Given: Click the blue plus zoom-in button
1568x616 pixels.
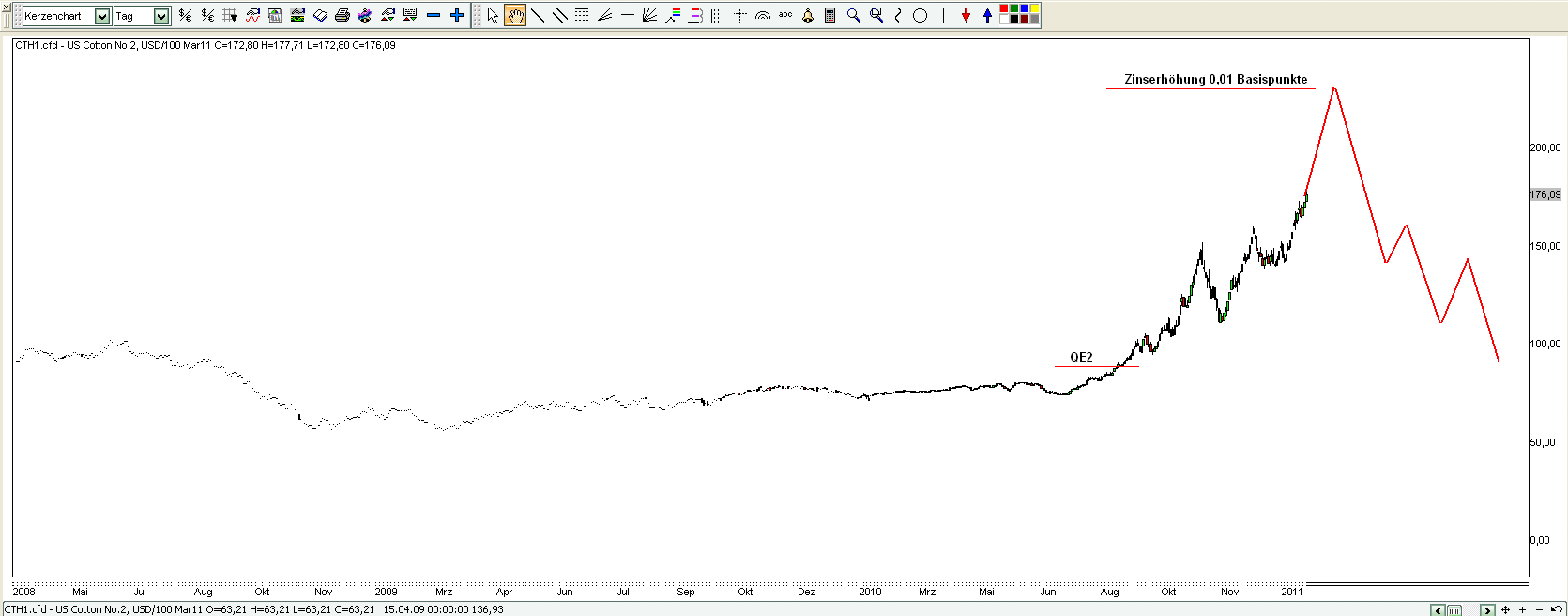Looking at the screenshot, I should point(457,16).
